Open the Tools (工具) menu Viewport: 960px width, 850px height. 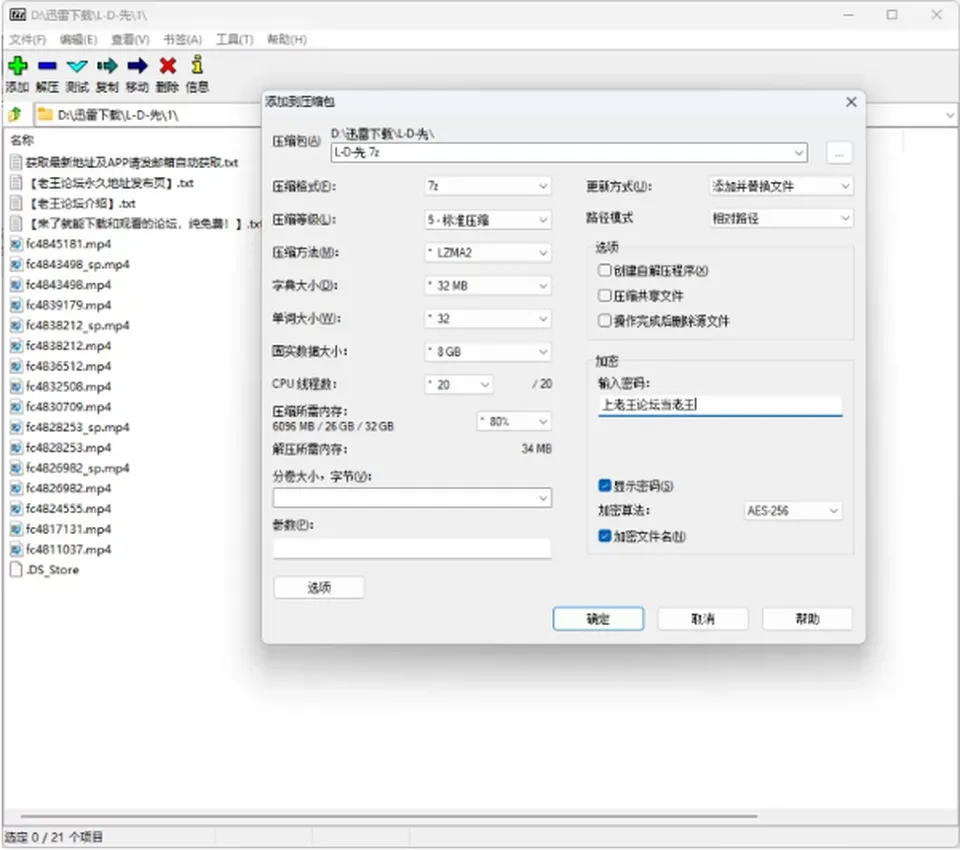234,40
